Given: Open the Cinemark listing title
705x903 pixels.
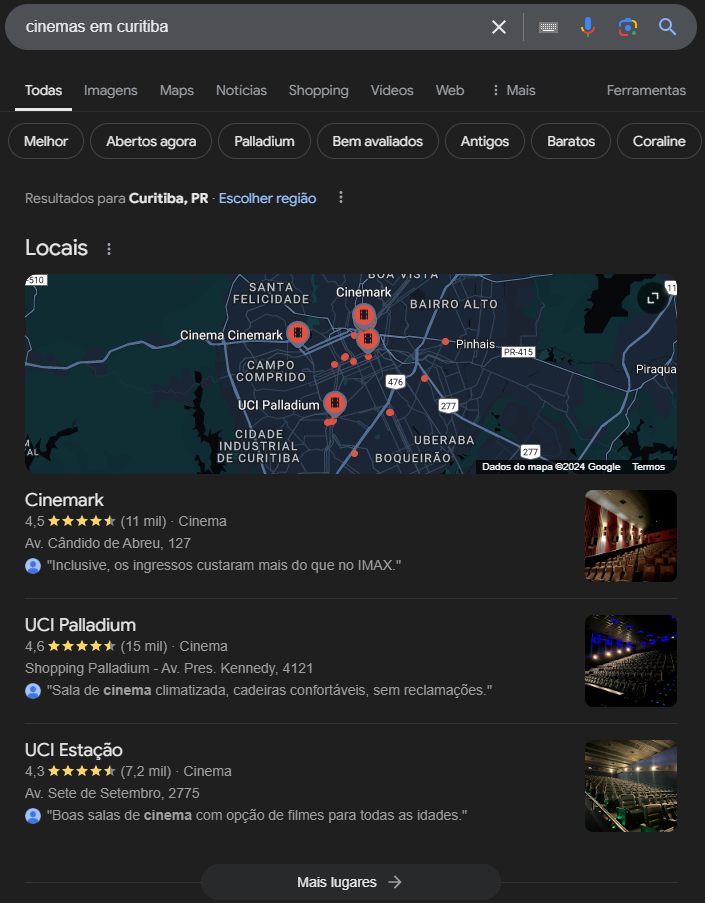Looking at the screenshot, I should (65, 500).
